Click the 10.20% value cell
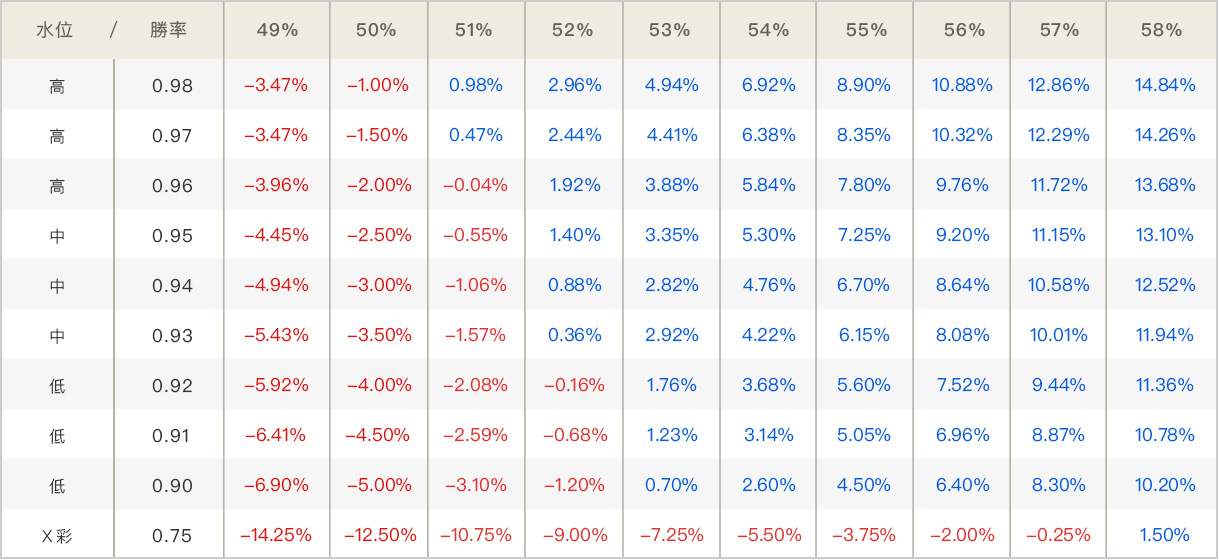 coord(1164,485)
